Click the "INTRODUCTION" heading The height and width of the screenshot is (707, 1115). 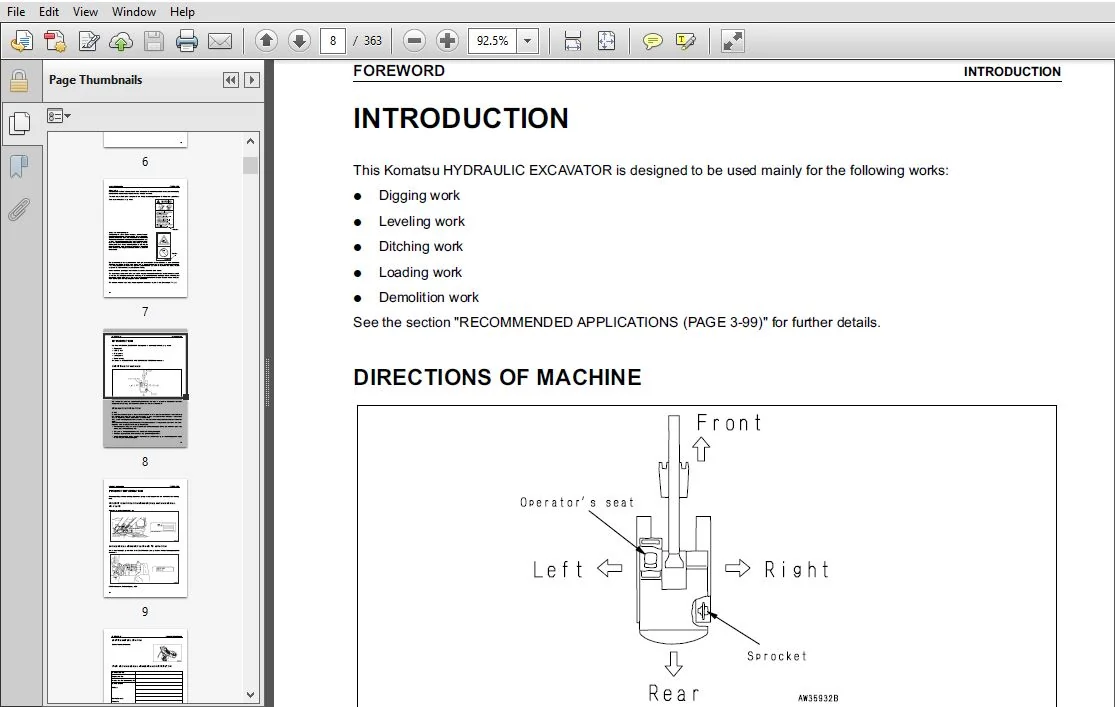click(x=461, y=118)
